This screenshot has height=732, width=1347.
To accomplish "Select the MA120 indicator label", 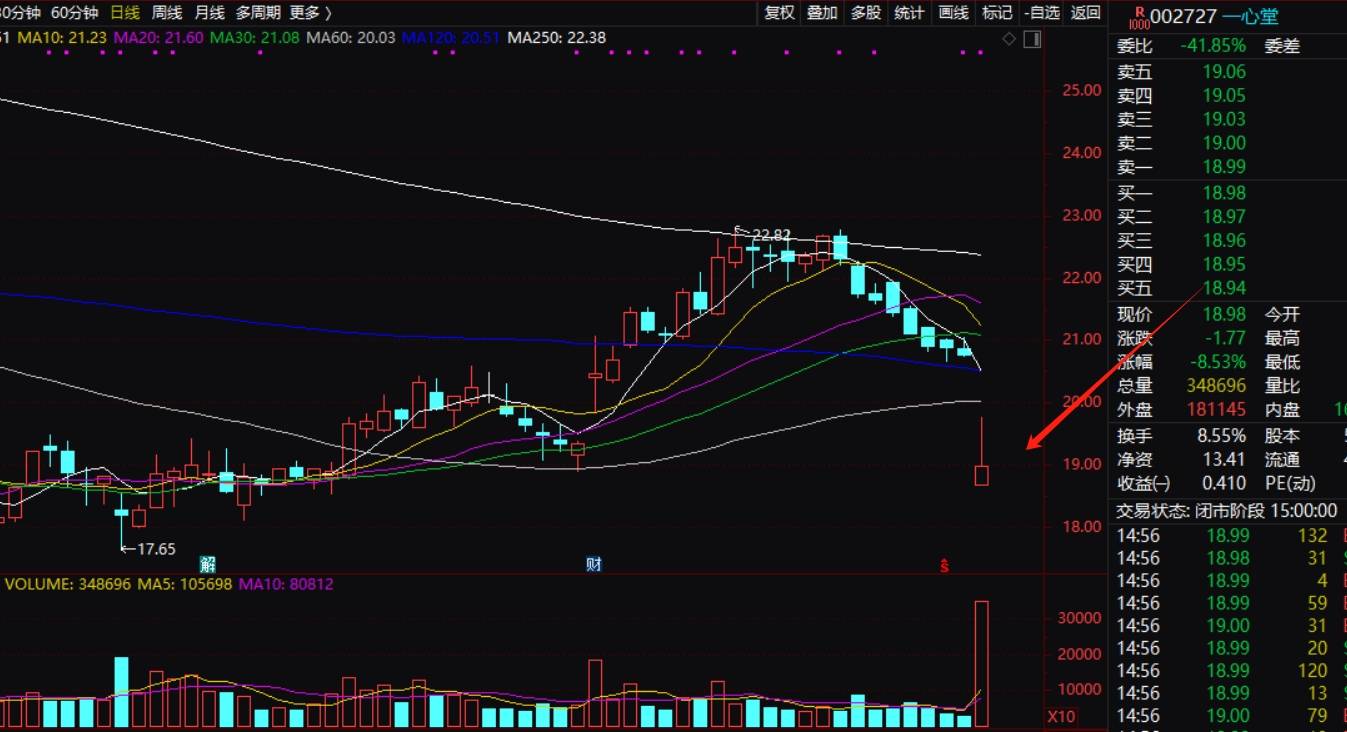I will pyautogui.click(x=450, y=38).
